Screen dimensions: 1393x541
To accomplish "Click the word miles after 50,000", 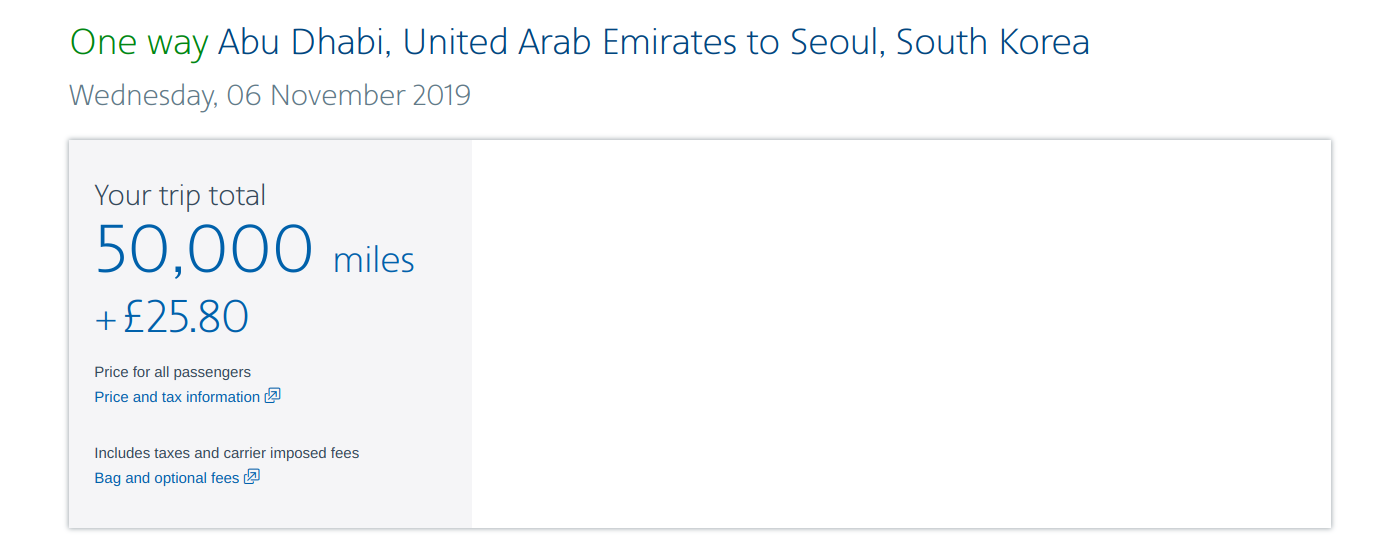I will (x=373, y=260).
